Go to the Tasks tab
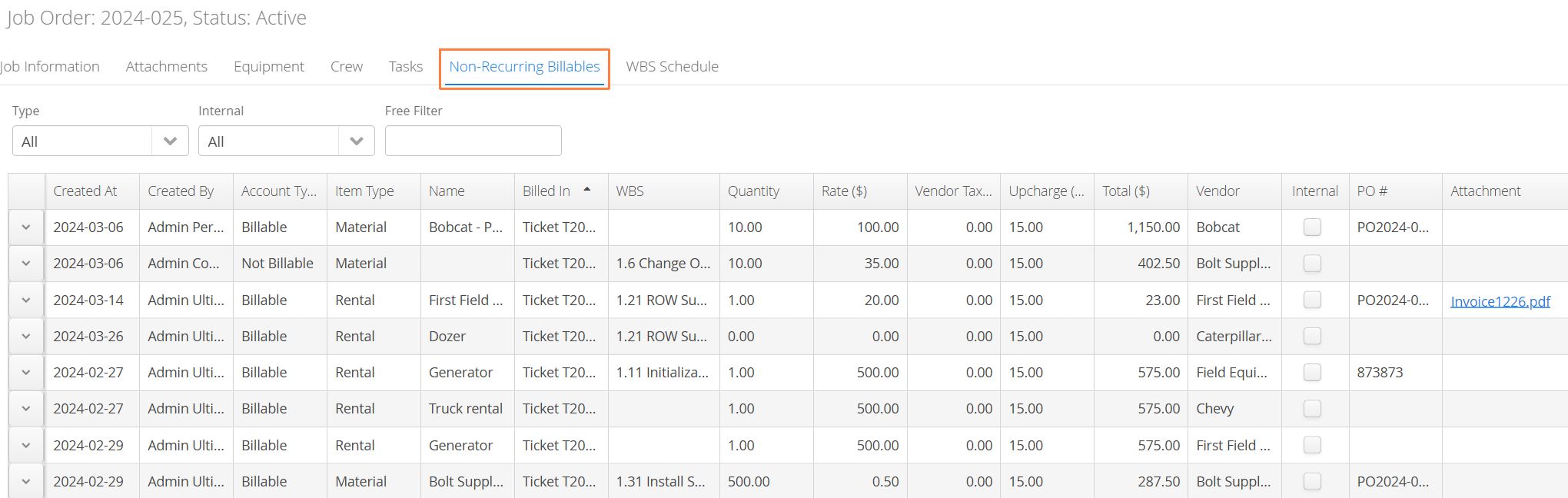 [406, 67]
